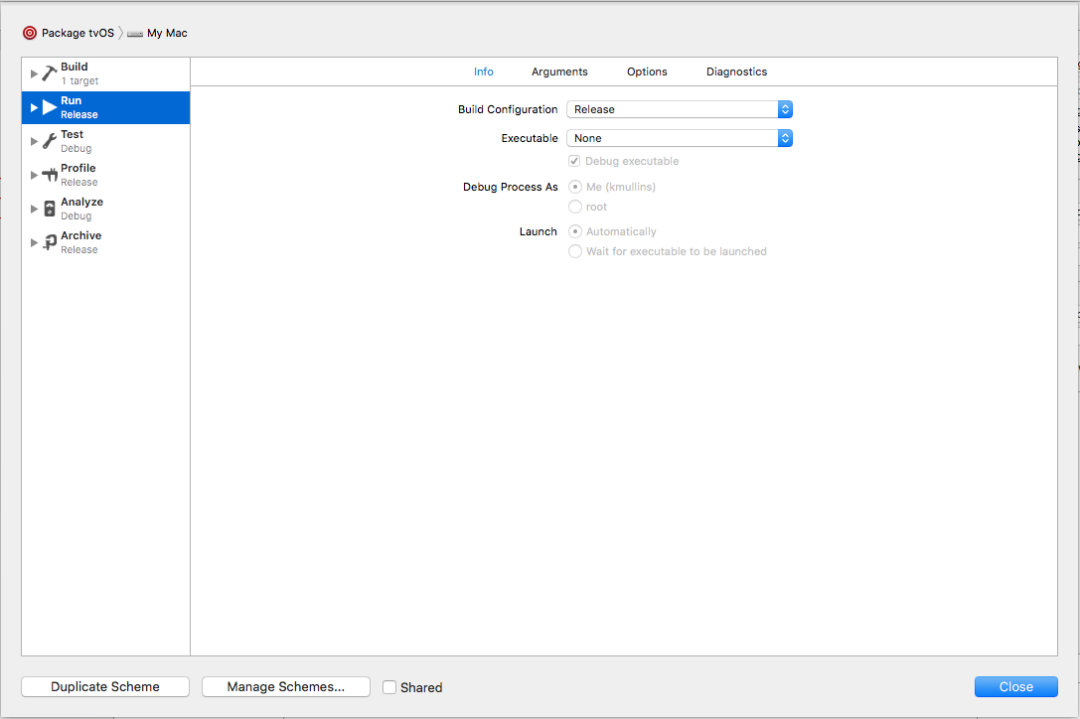Click the Archive box icon

[48, 241]
